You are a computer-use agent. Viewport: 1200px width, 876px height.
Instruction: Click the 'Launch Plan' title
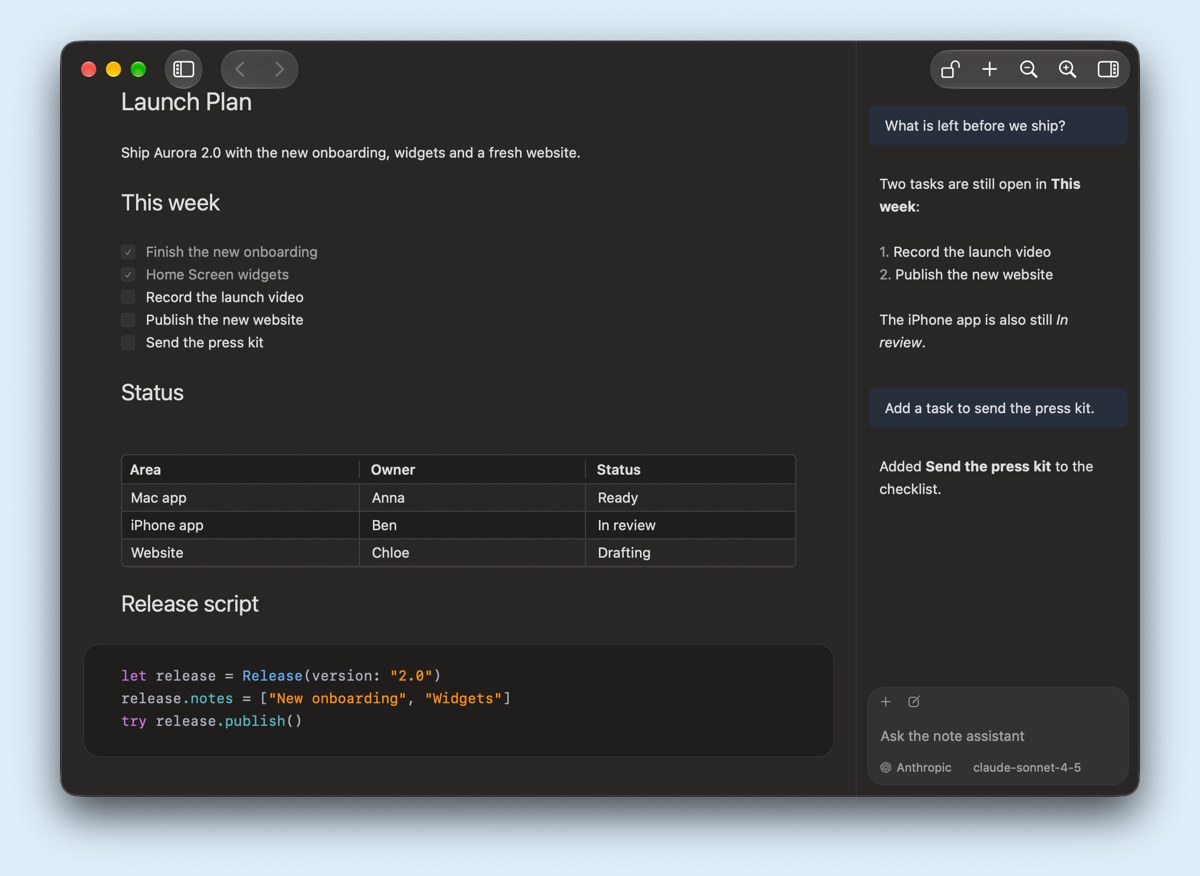click(x=186, y=102)
